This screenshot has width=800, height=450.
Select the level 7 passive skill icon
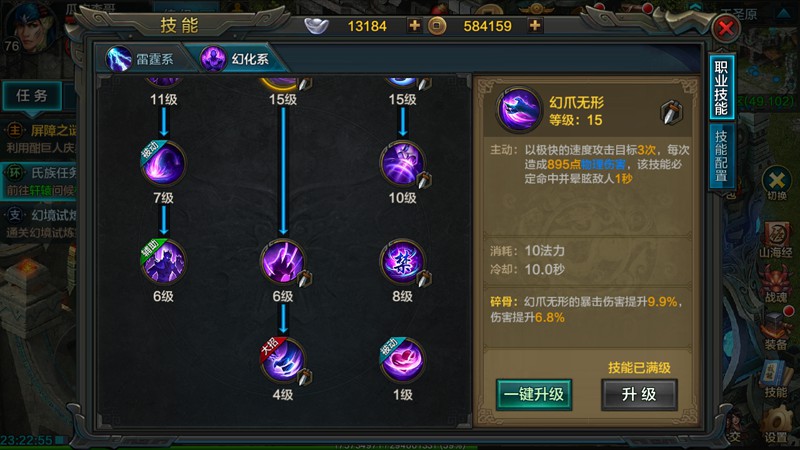(x=163, y=163)
